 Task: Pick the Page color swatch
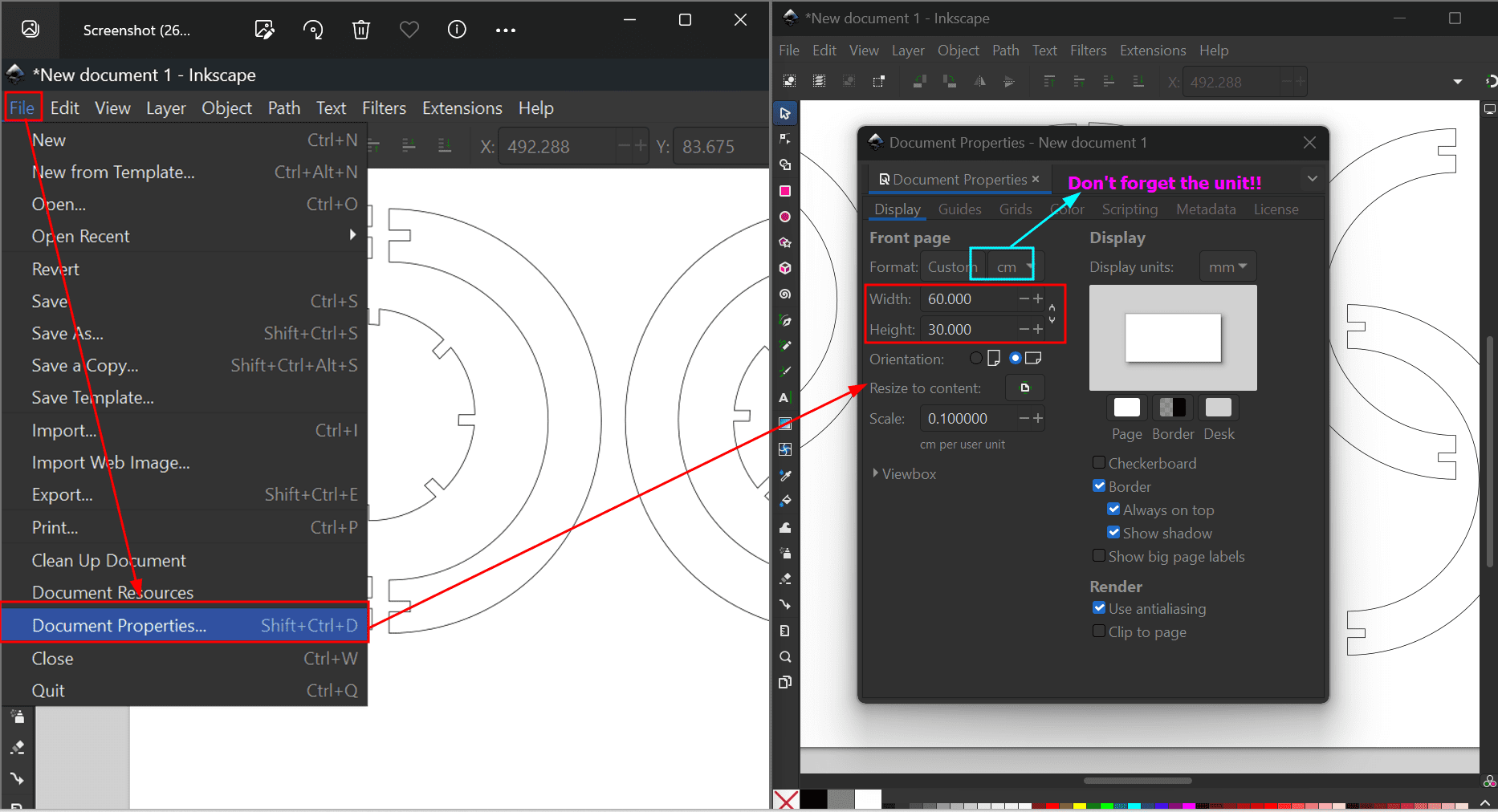[x=1126, y=408]
